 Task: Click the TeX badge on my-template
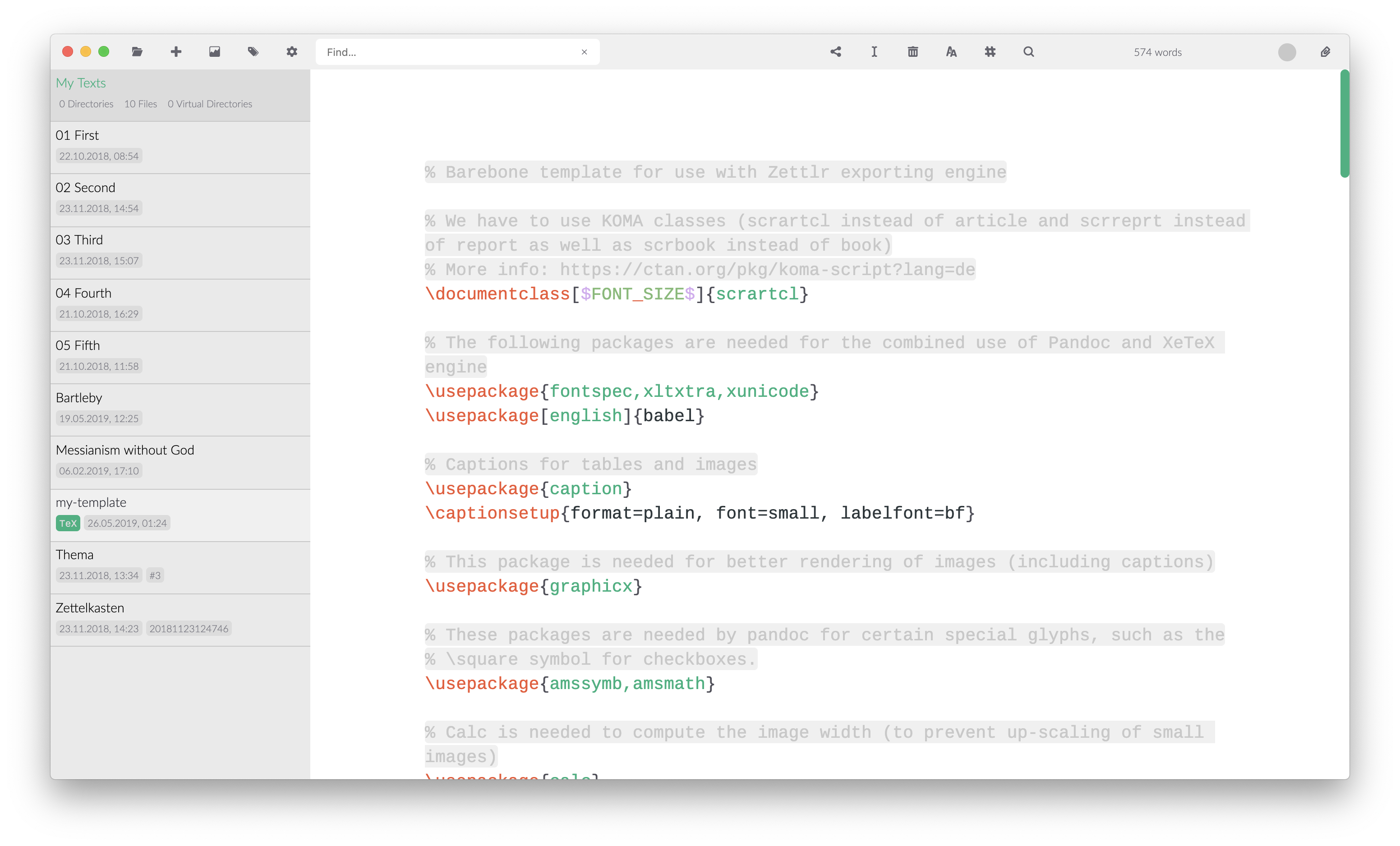(68, 522)
